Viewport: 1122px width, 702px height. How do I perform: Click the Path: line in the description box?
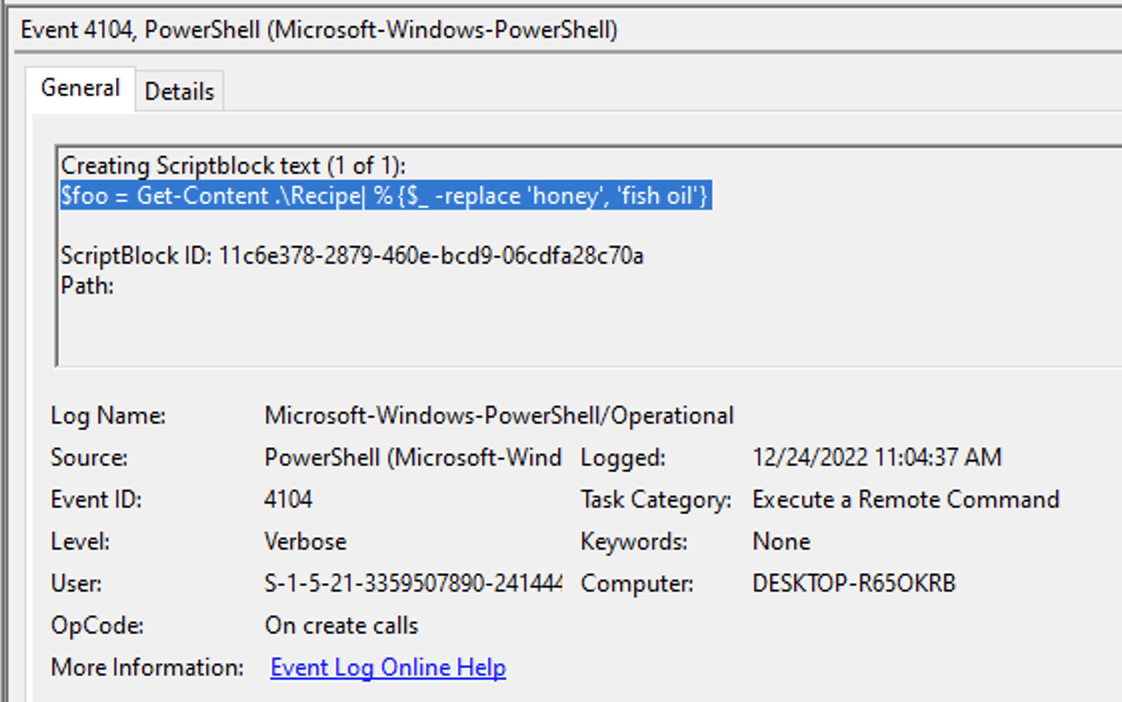pos(87,286)
